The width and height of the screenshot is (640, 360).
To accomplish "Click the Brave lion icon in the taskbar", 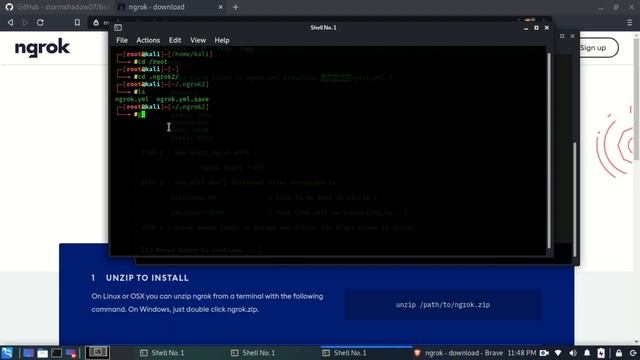I will click(417, 353).
